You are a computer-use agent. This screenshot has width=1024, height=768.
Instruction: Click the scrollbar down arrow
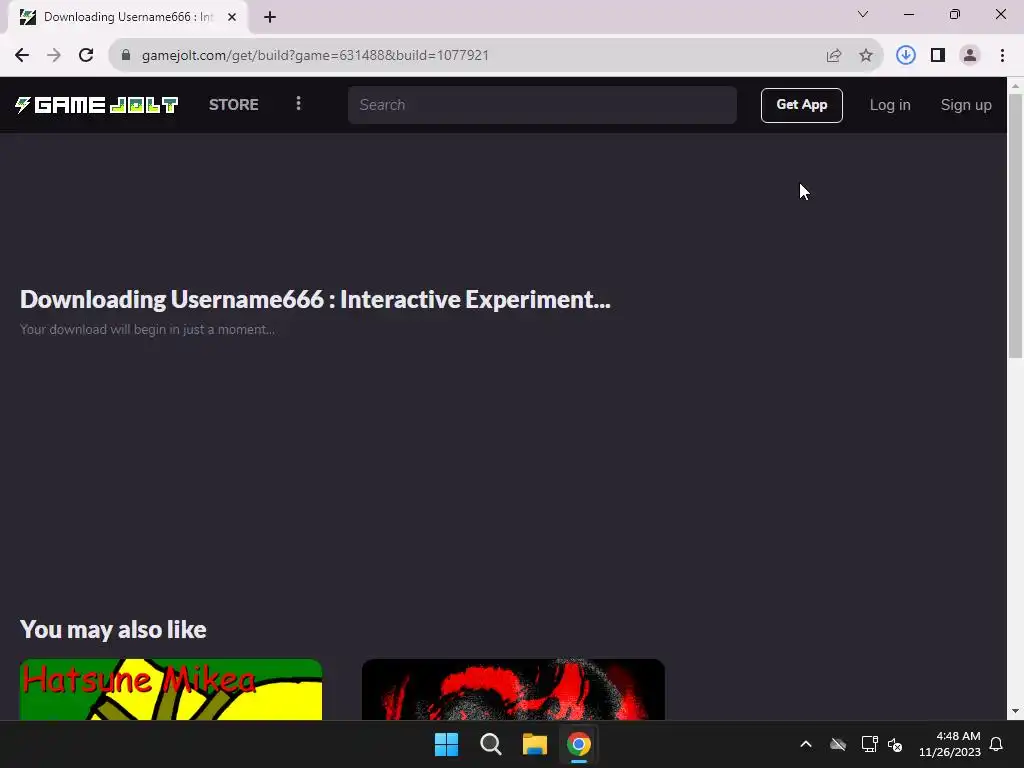pyautogui.click(x=1015, y=711)
